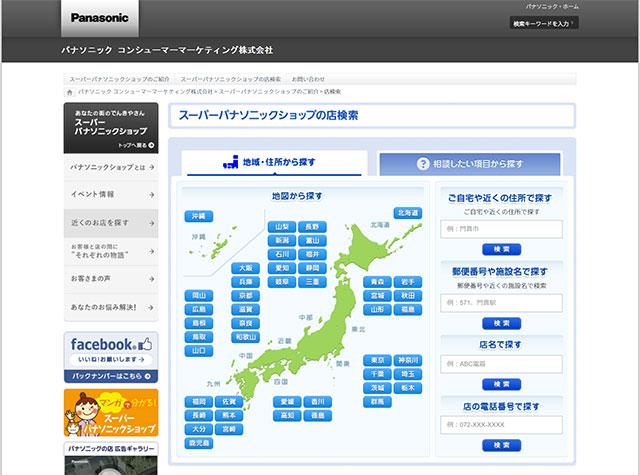Open the スーパーパナソニックショップの店検索 top nav item

[x=231, y=79]
